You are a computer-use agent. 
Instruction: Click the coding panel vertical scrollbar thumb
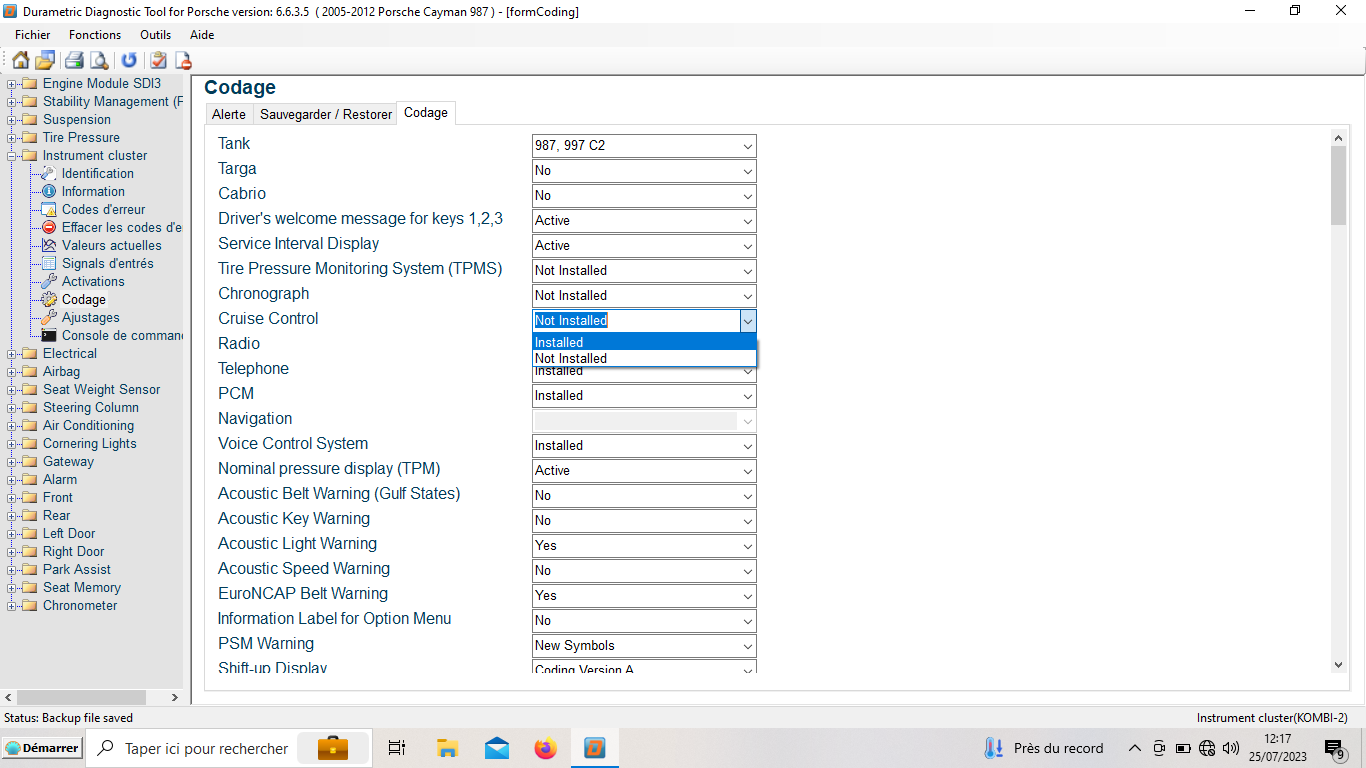[1339, 185]
